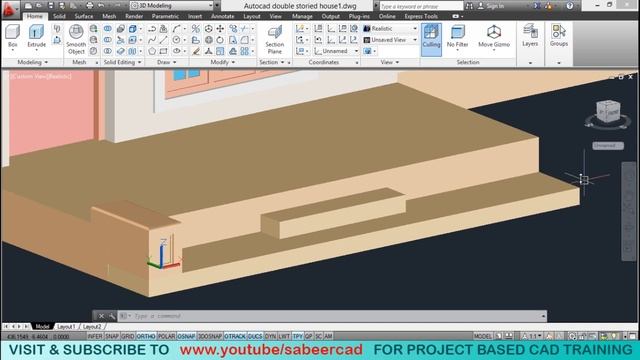Expand the View panel
This screenshot has width=640, height=360.
pyautogui.click(x=390, y=62)
